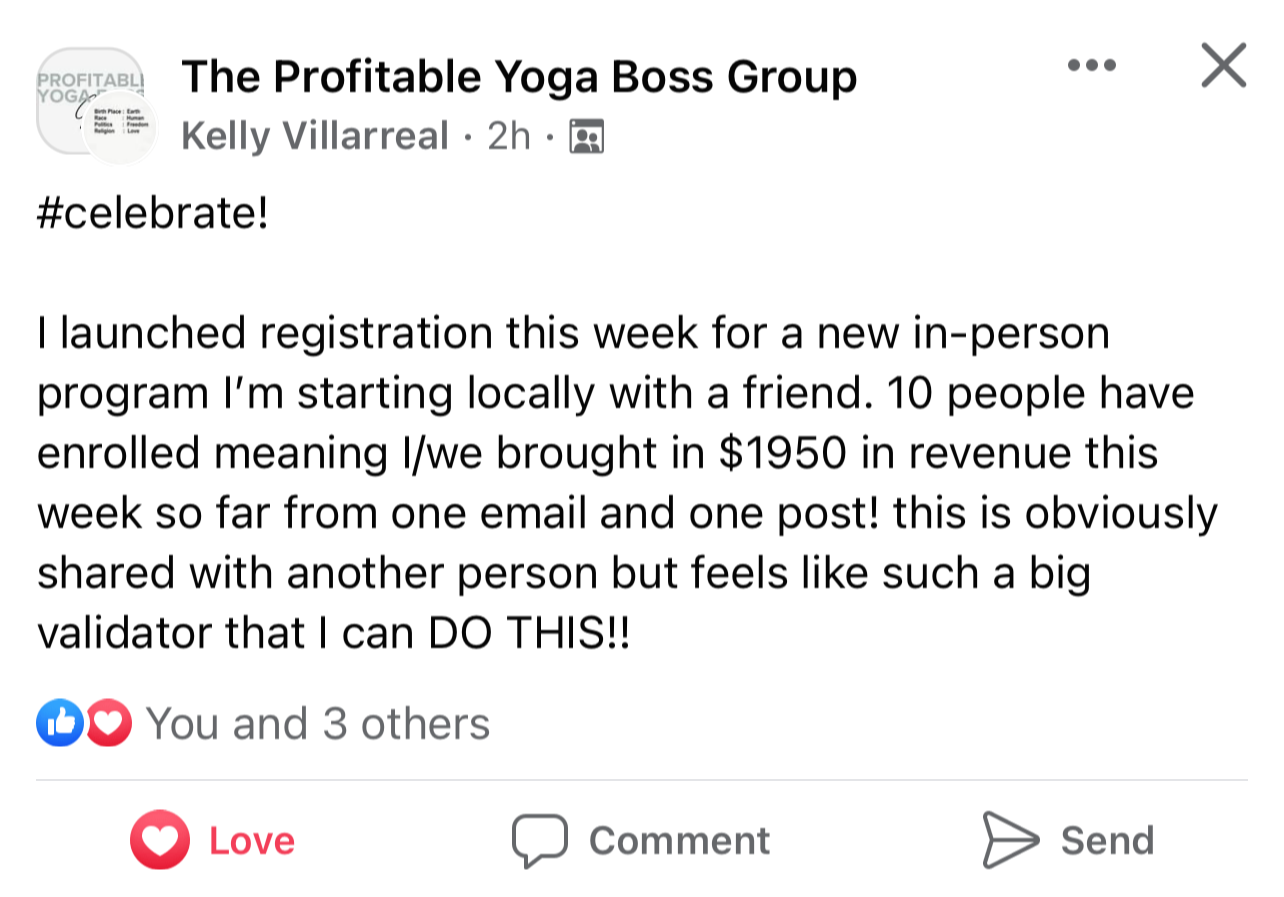Follow the #celebrate hashtag
1284x897 pixels.
(153, 216)
